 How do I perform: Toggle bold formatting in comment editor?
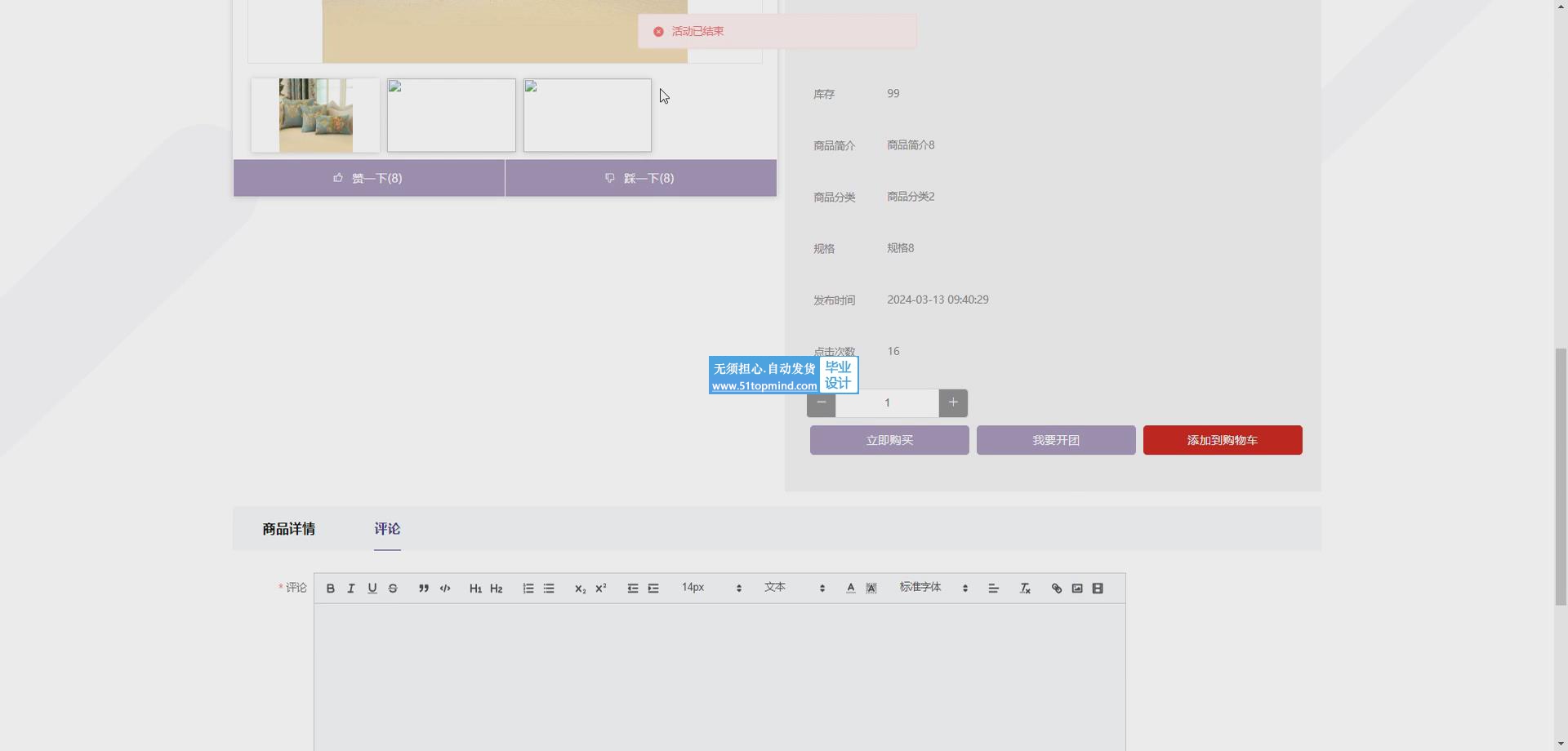coord(331,589)
